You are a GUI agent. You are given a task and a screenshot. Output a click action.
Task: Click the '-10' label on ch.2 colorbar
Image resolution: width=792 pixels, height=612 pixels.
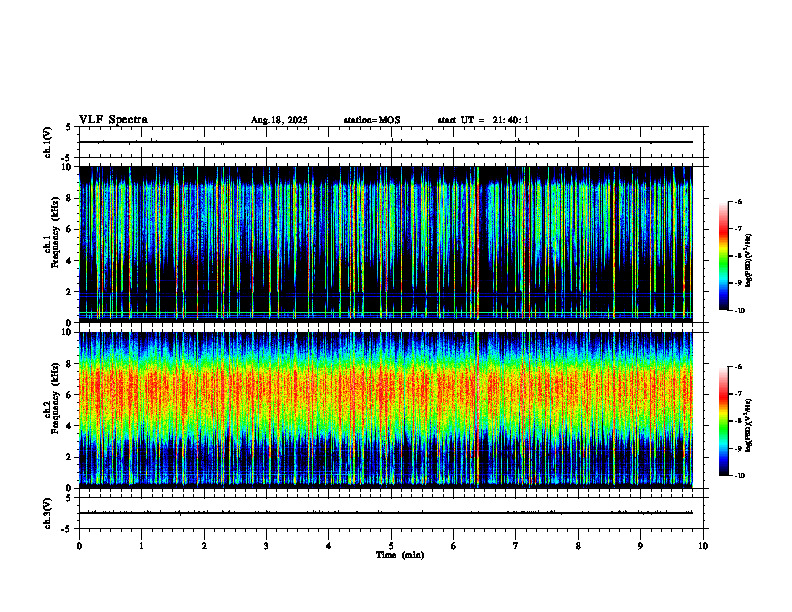(x=739, y=476)
